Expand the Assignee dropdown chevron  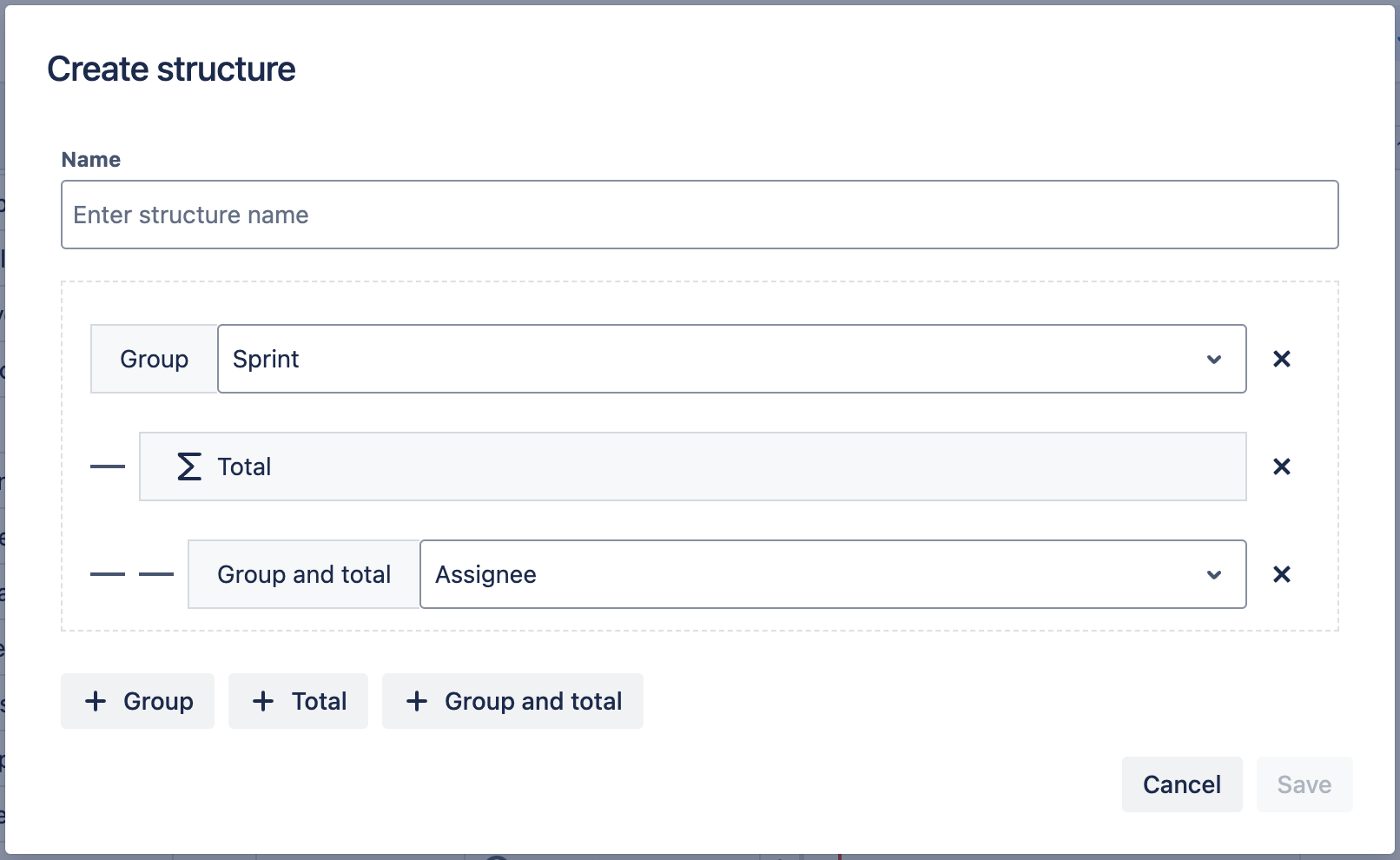(1214, 574)
